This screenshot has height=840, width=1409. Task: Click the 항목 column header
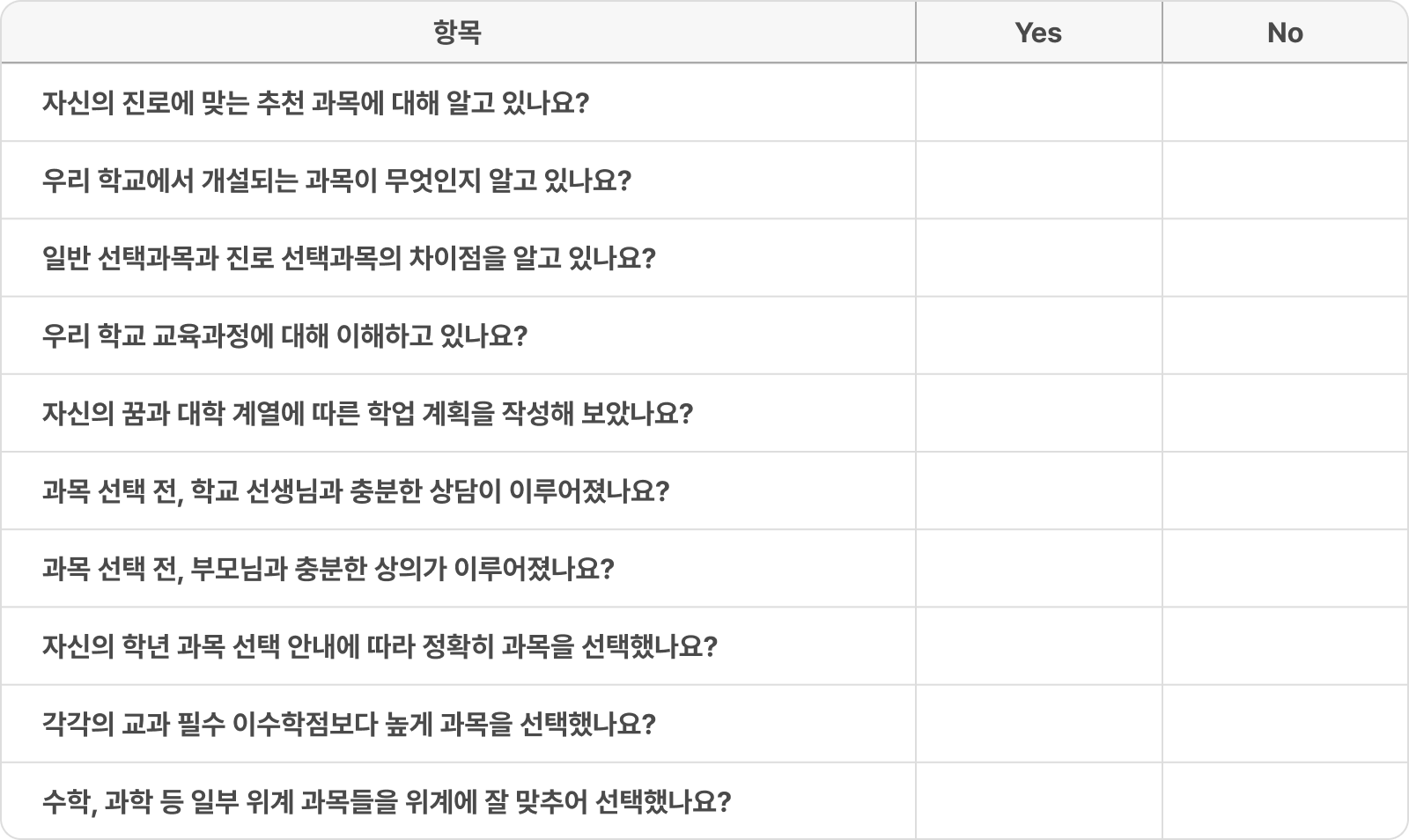click(x=458, y=33)
